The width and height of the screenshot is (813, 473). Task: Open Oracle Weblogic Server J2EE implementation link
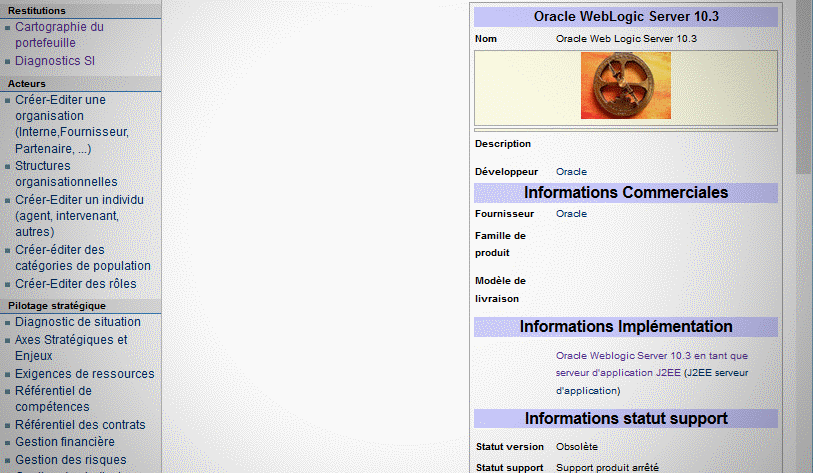click(652, 364)
